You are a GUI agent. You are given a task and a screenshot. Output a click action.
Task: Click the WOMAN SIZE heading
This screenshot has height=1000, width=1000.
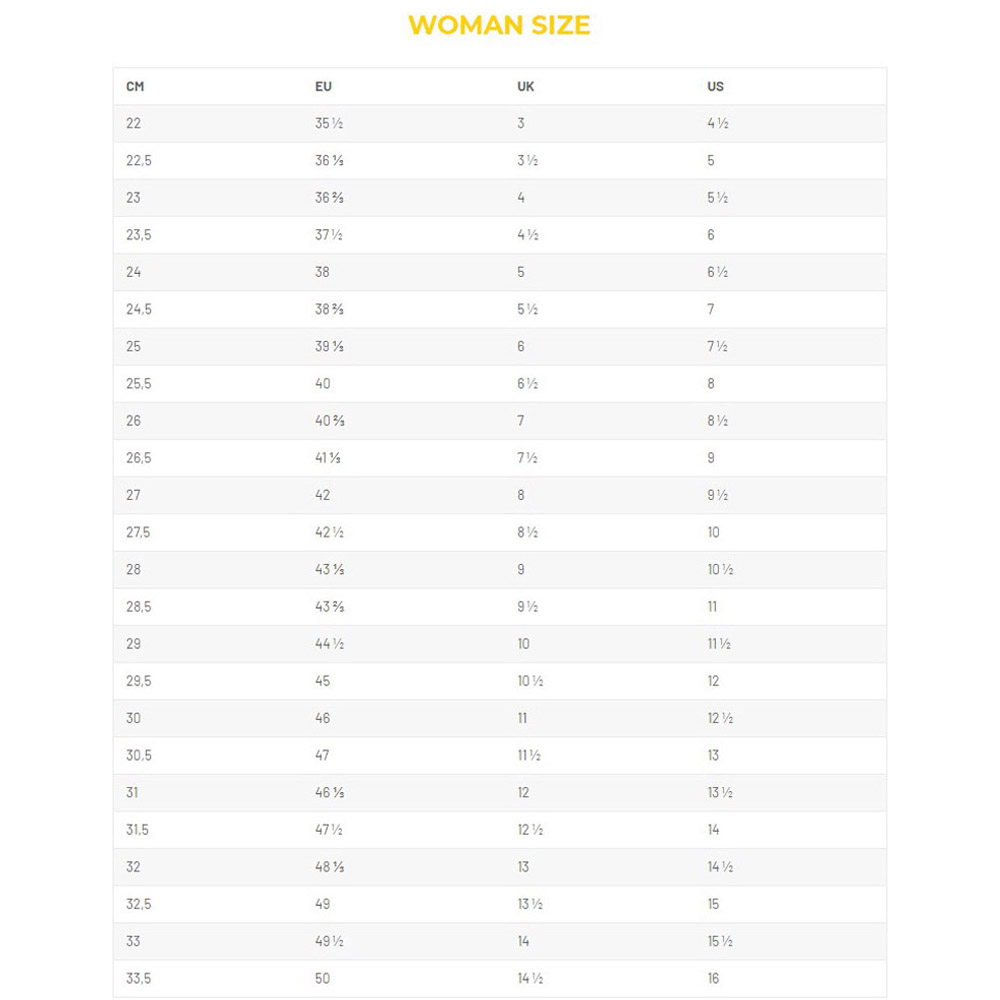[499, 26]
